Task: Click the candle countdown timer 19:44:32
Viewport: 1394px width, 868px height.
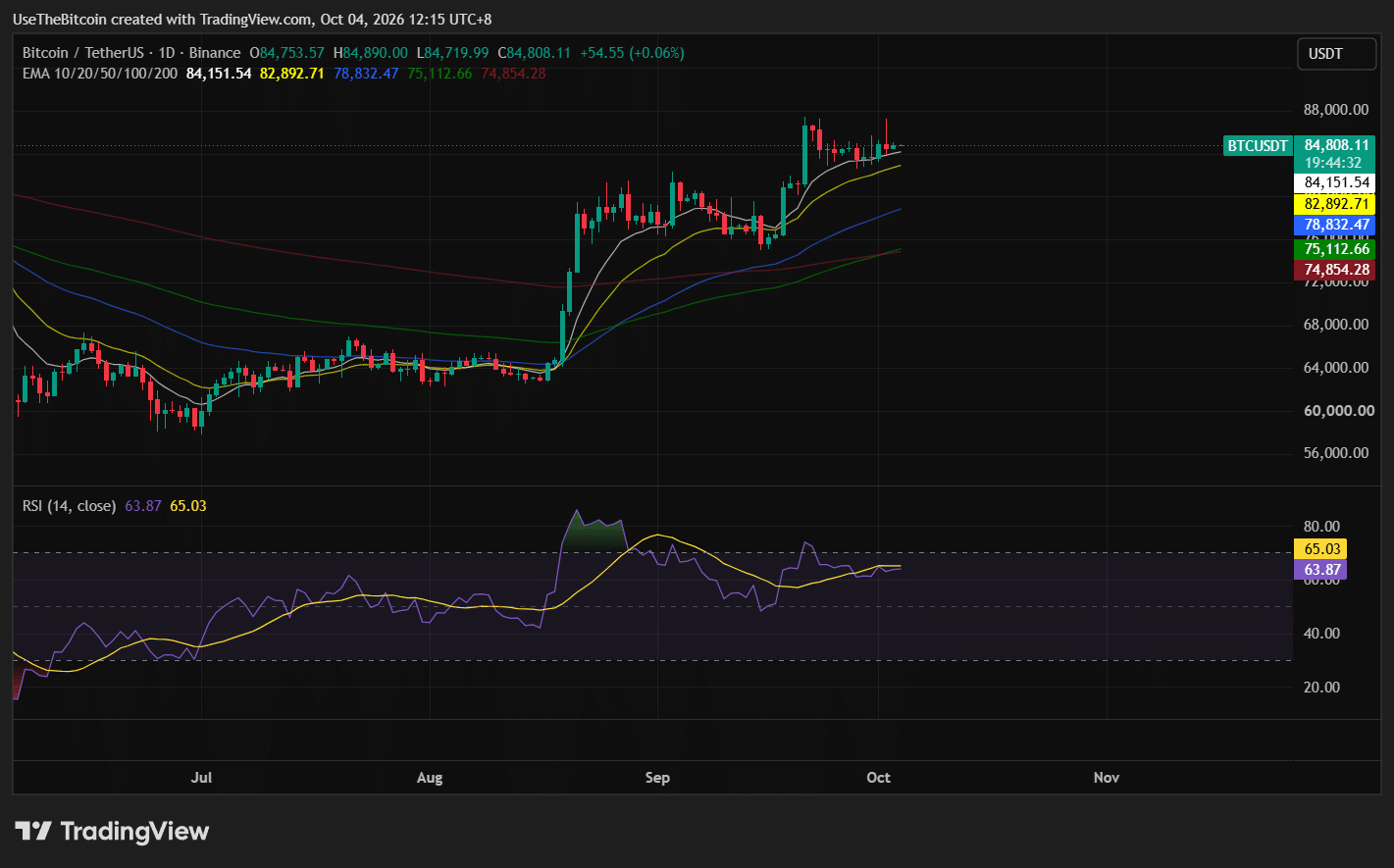Action: [1333, 163]
